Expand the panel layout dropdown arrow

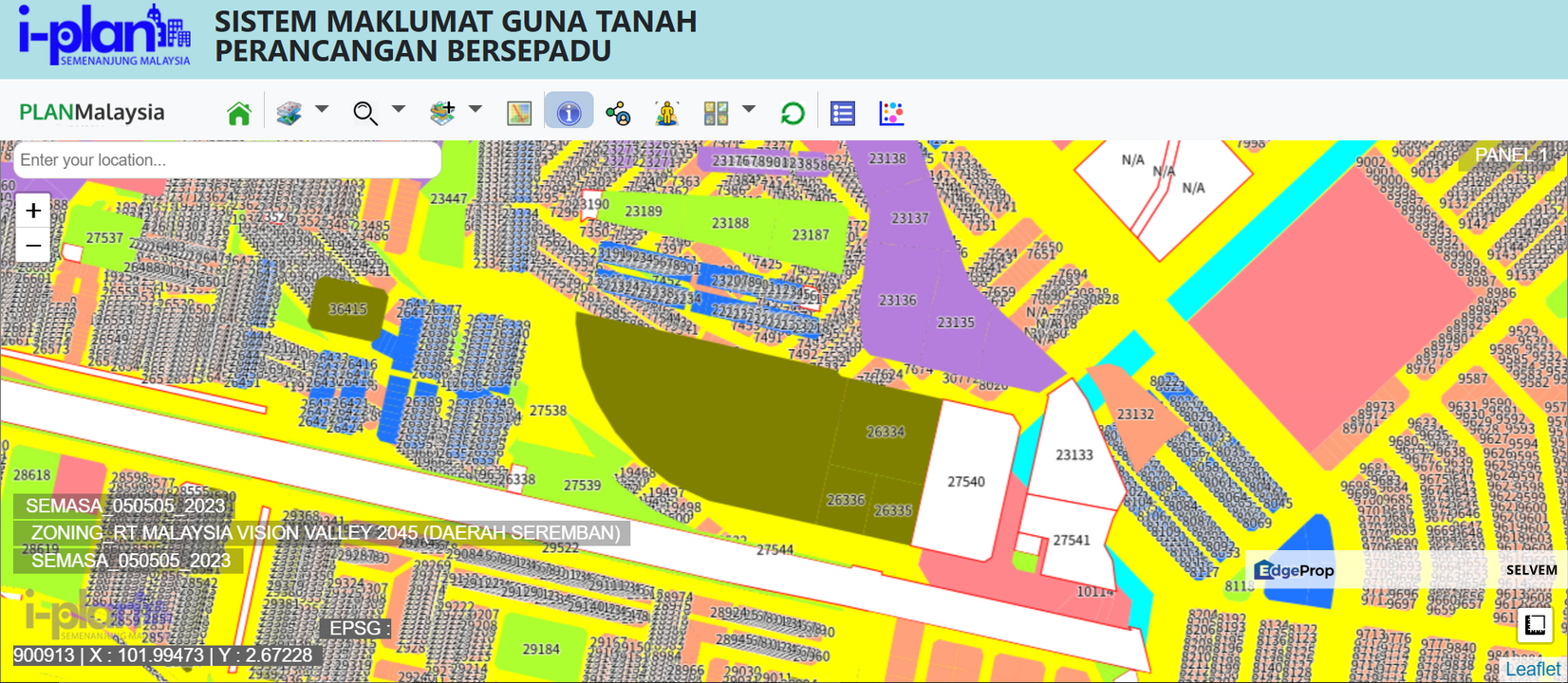coord(749,109)
